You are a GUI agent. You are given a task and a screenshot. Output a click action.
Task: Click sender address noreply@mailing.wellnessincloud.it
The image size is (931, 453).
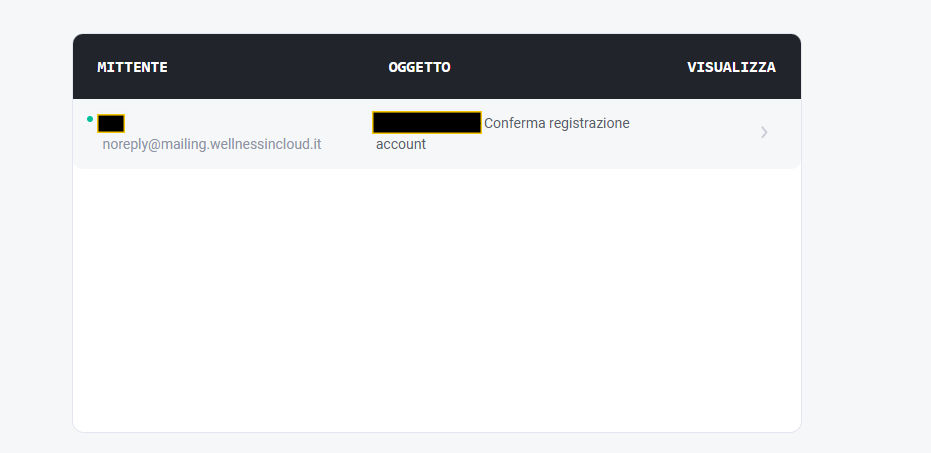(212, 144)
